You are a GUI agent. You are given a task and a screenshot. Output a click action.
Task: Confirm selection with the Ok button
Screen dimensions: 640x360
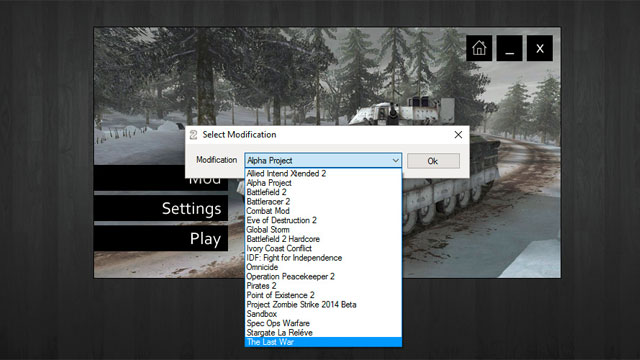[x=433, y=161]
